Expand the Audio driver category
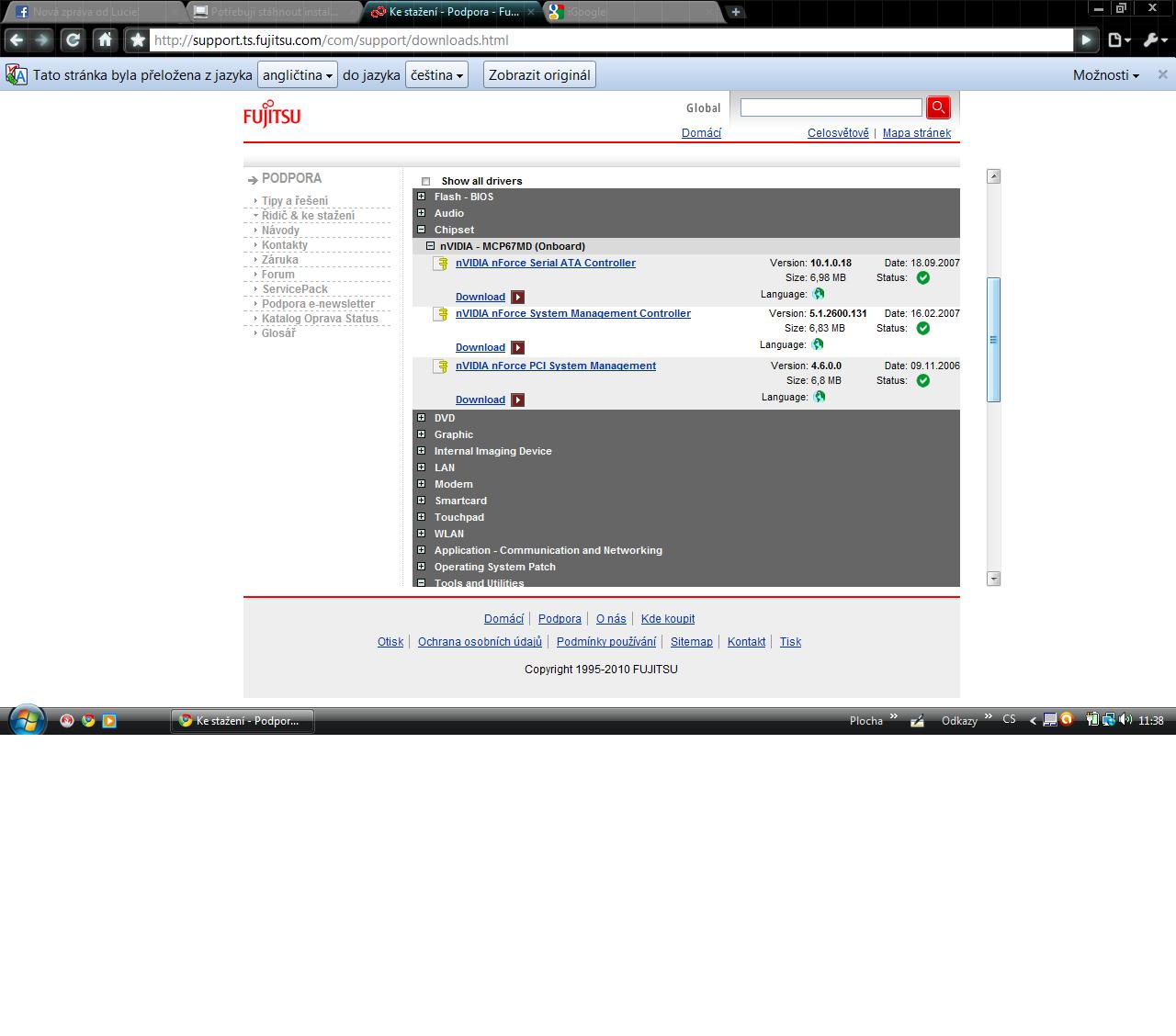1176x1036 pixels. point(421,213)
